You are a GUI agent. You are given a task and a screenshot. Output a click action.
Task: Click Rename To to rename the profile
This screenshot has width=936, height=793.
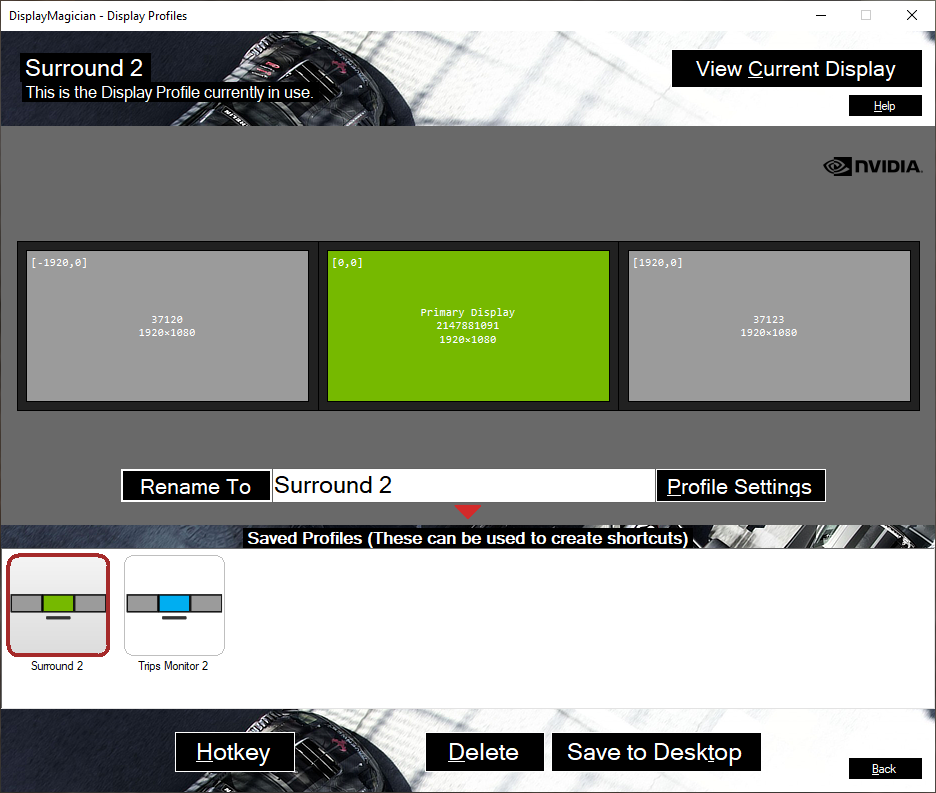tap(195, 485)
